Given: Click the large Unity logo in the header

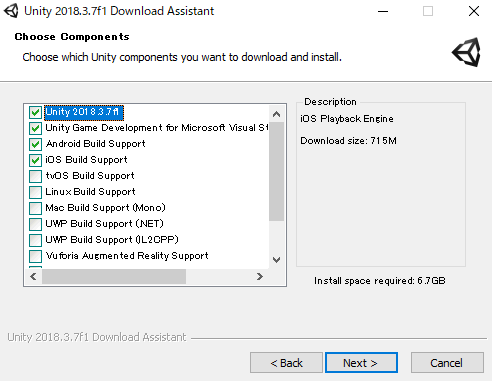Looking at the screenshot, I should [x=467, y=52].
